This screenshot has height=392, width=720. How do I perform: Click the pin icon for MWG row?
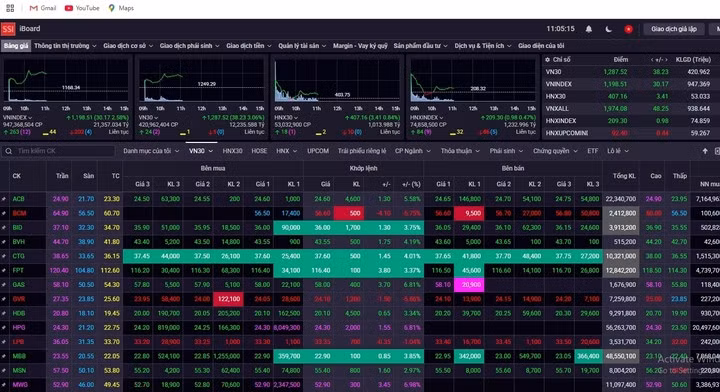(x=4, y=385)
